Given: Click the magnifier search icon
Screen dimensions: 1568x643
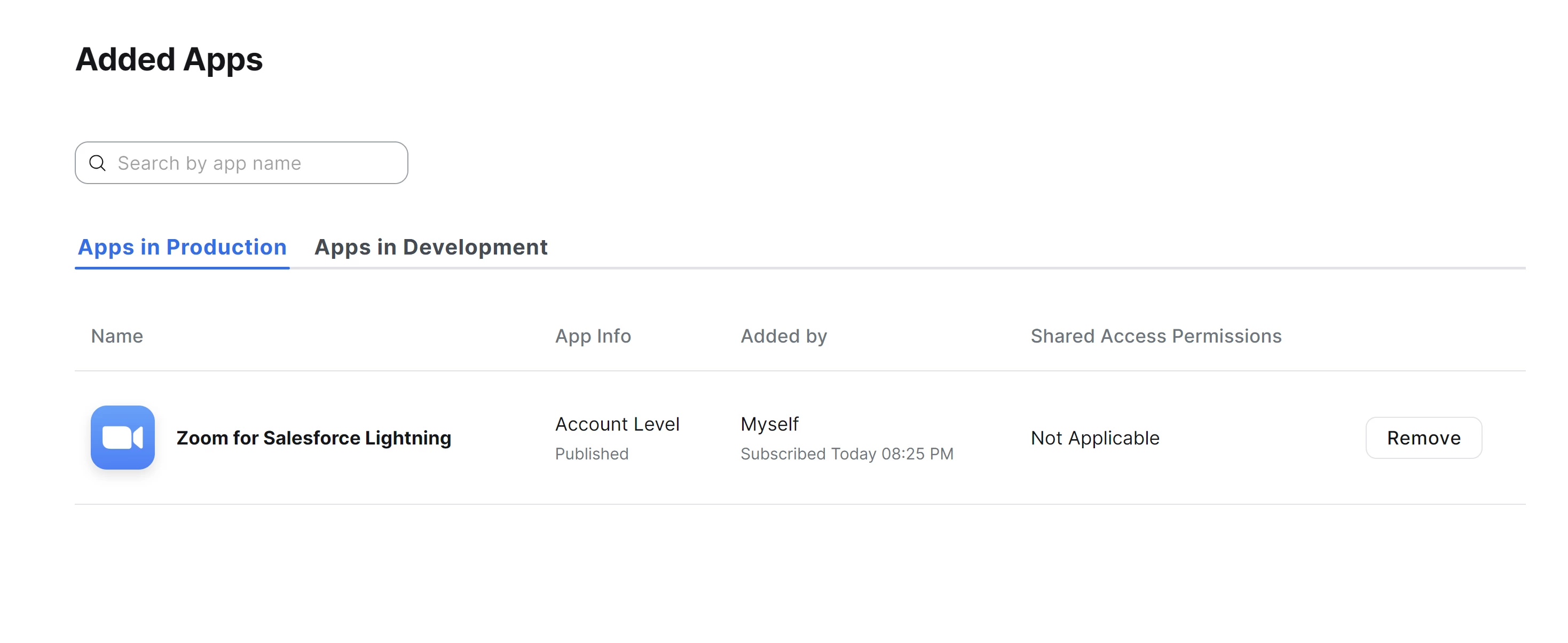Looking at the screenshot, I should [x=97, y=163].
